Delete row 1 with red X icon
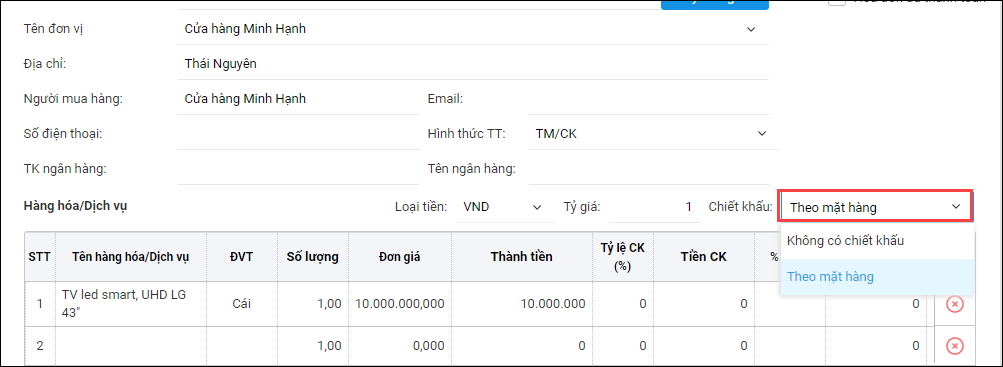Viewport: 1003px width, 367px height. [x=954, y=304]
